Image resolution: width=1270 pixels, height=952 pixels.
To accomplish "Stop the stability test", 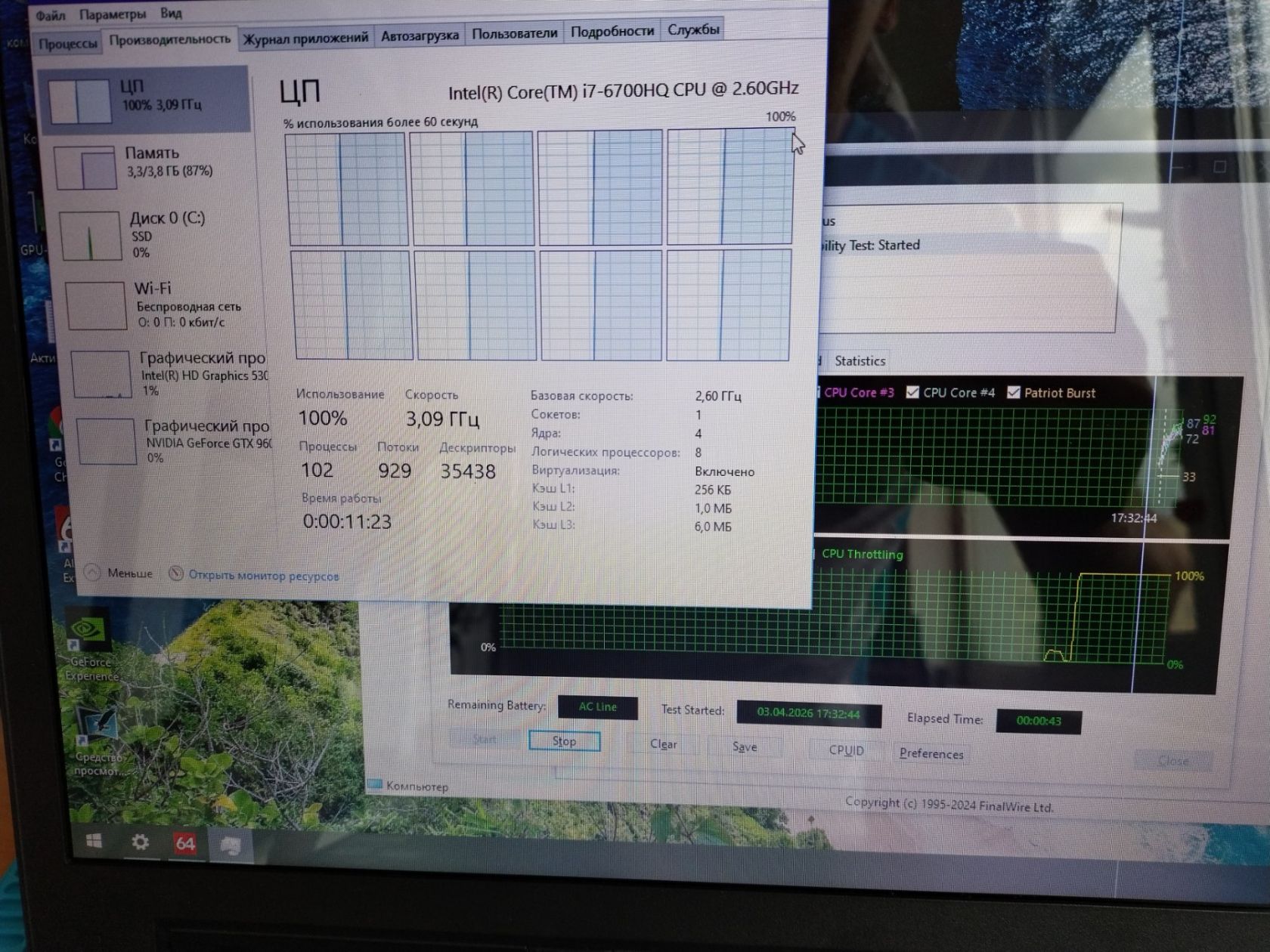I will pos(565,741).
